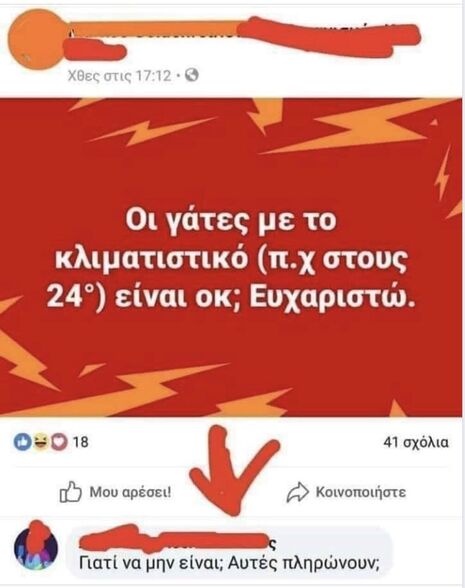Image resolution: width=465 pixels, height=588 pixels.
Task: Click the Χθες στις 17:12 timestamp
Action: [119, 76]
